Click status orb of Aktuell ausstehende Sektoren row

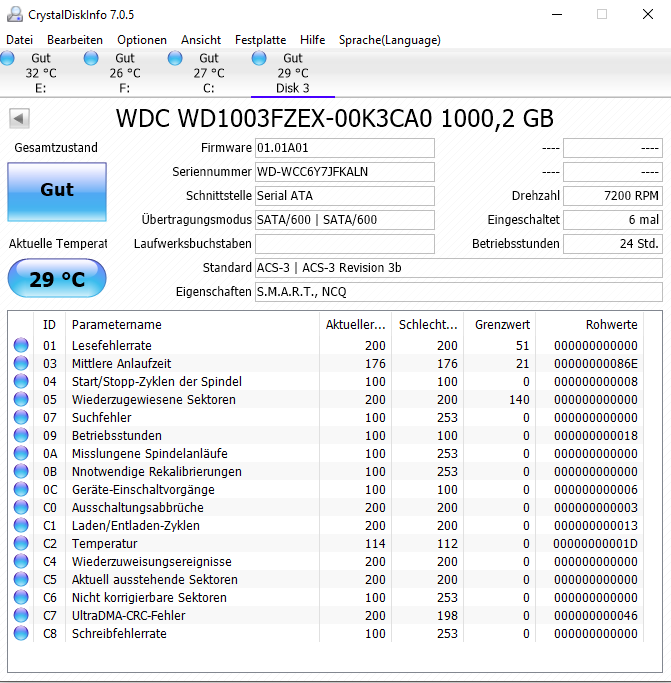pos(21,579)
